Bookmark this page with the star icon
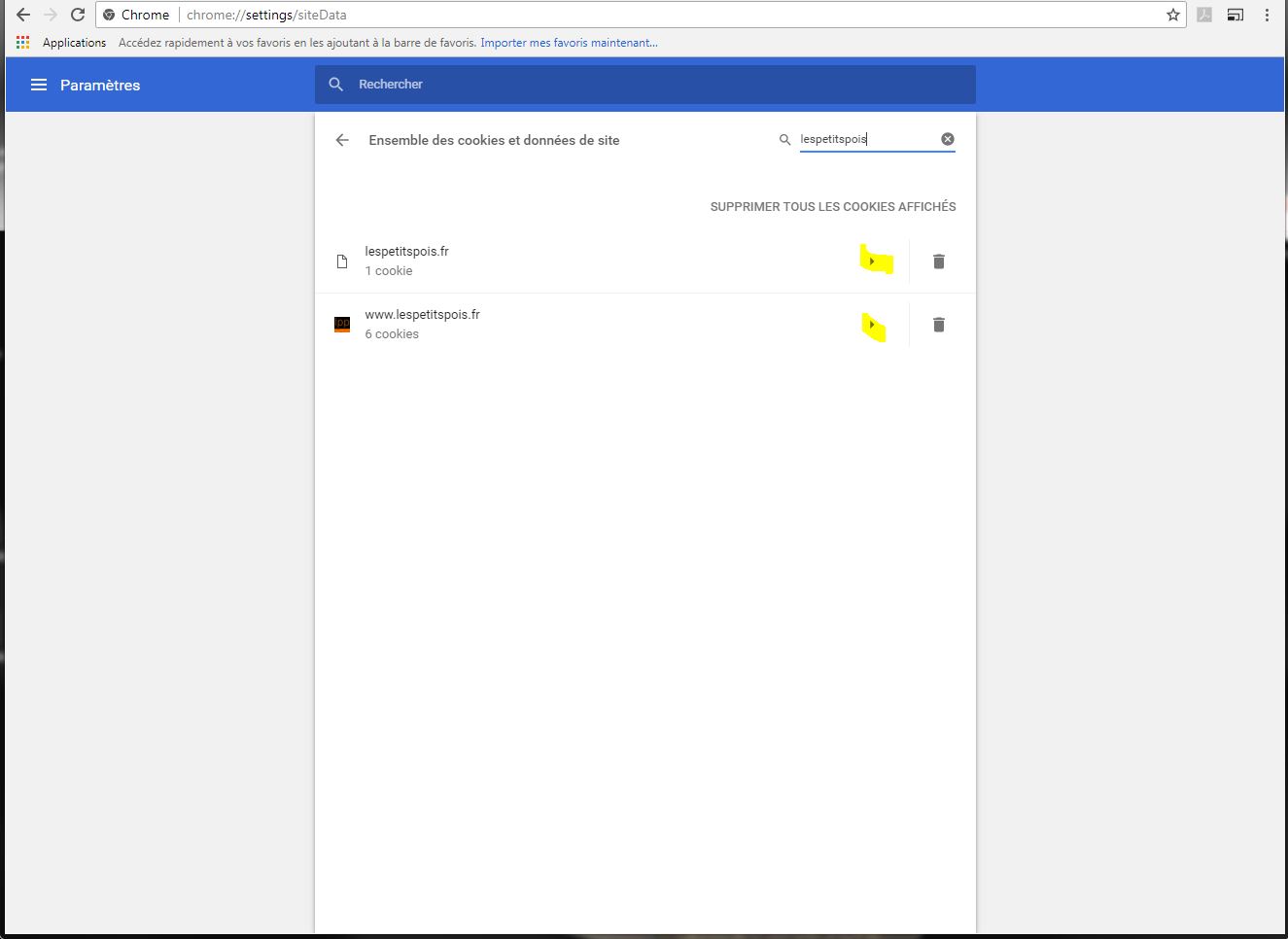 point(1172,15)
